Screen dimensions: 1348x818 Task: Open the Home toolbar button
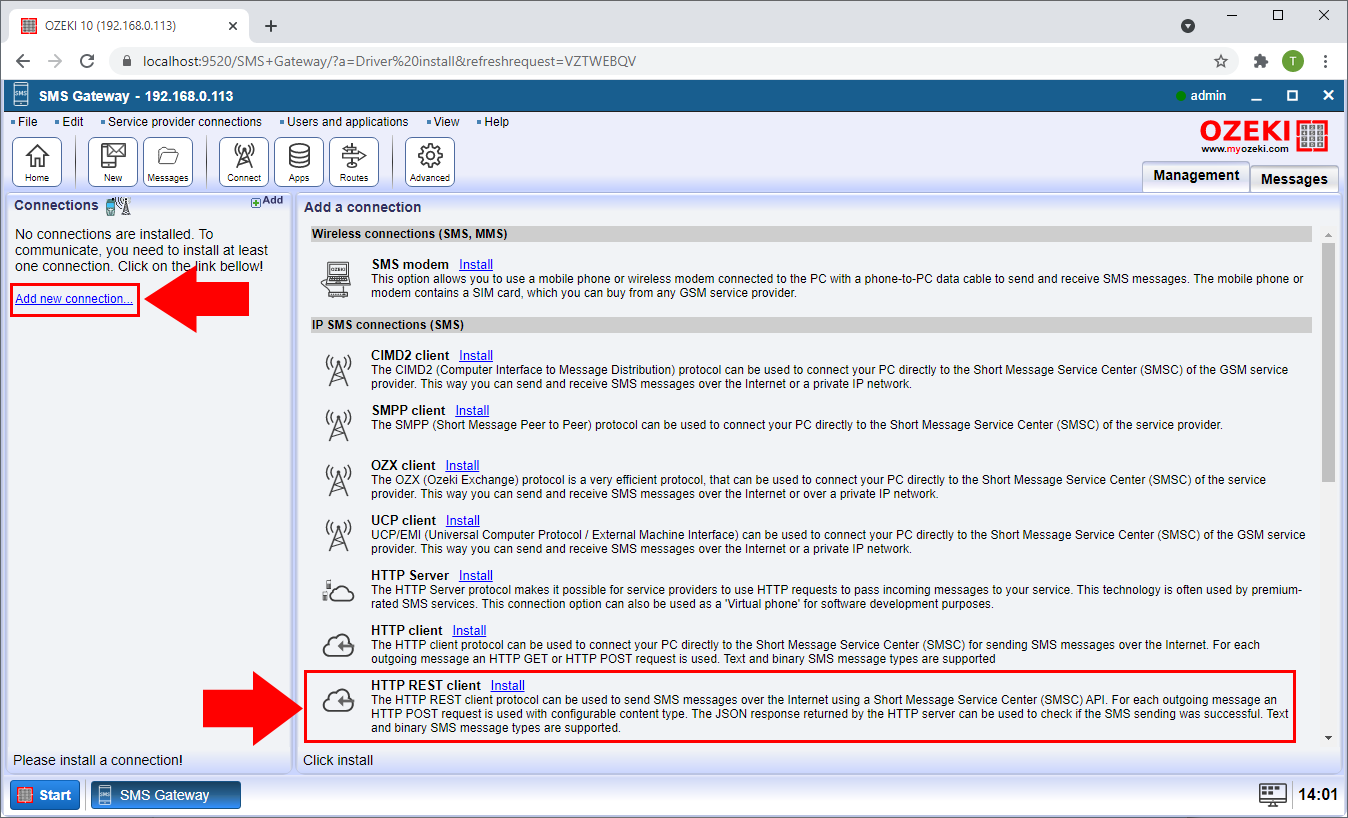(x=37, y=162)
